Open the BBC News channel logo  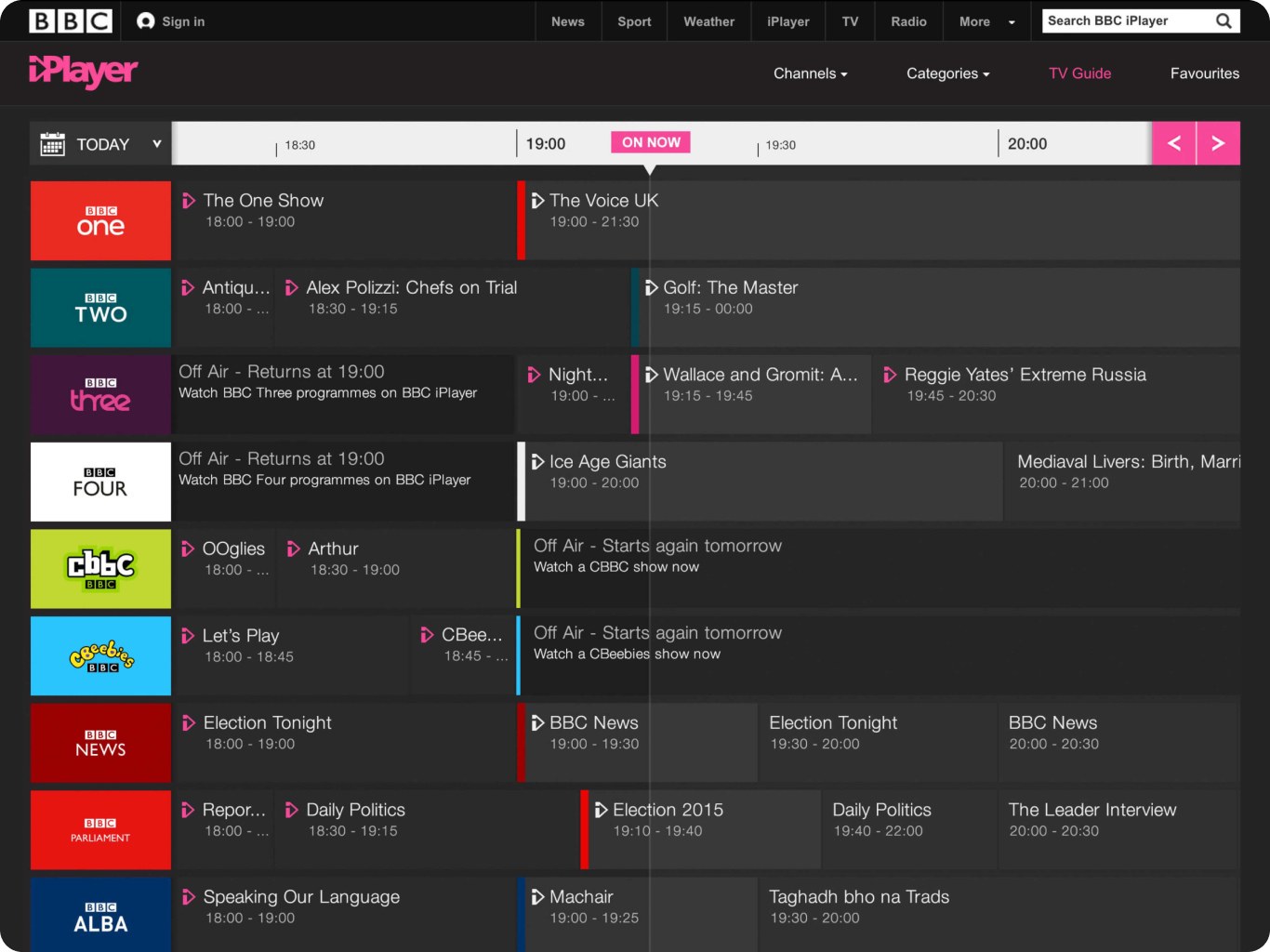click(x=100, y=743)
